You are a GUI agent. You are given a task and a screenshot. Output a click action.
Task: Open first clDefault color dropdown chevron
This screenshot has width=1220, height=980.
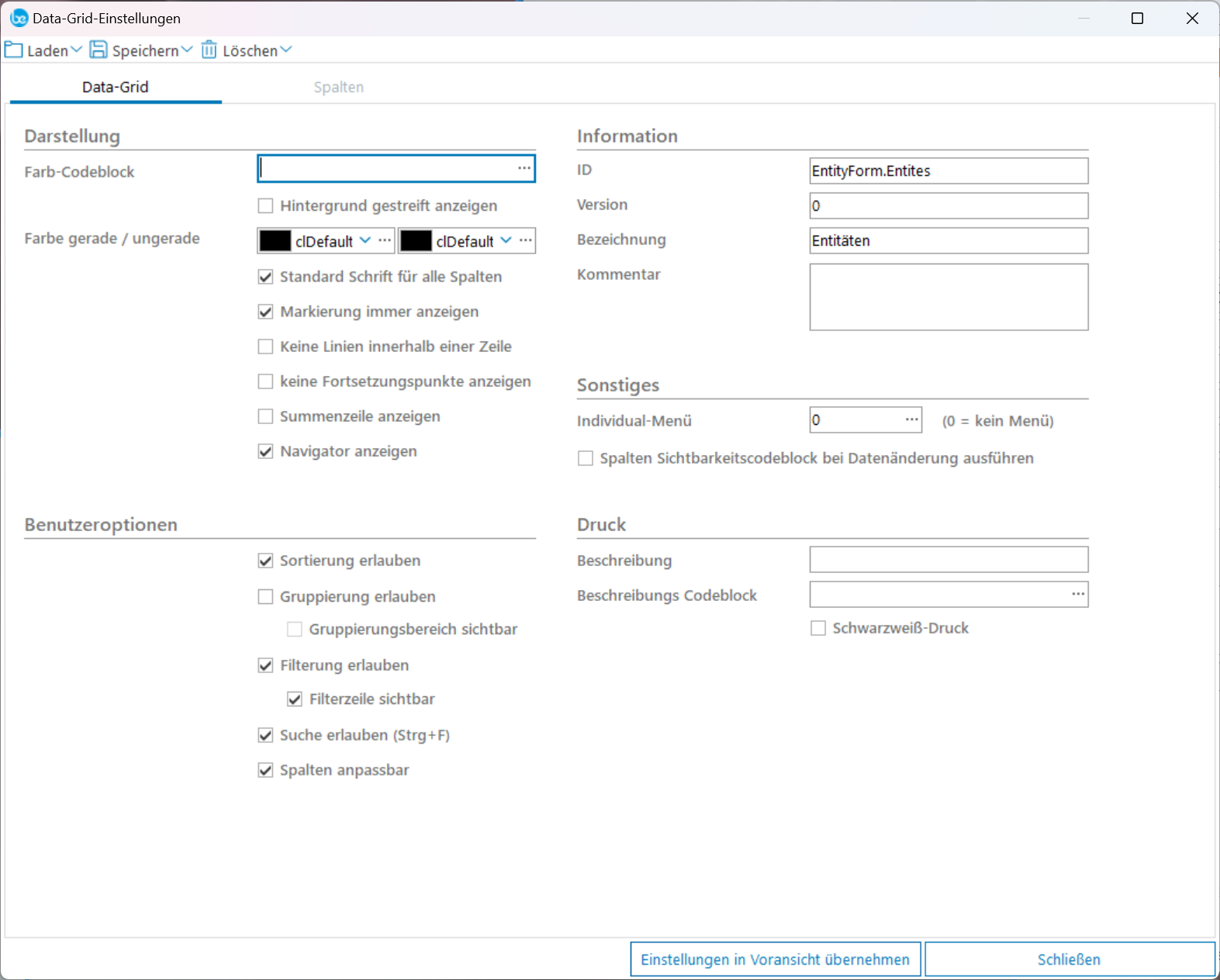pyautogui.click(x=365, y=240)
